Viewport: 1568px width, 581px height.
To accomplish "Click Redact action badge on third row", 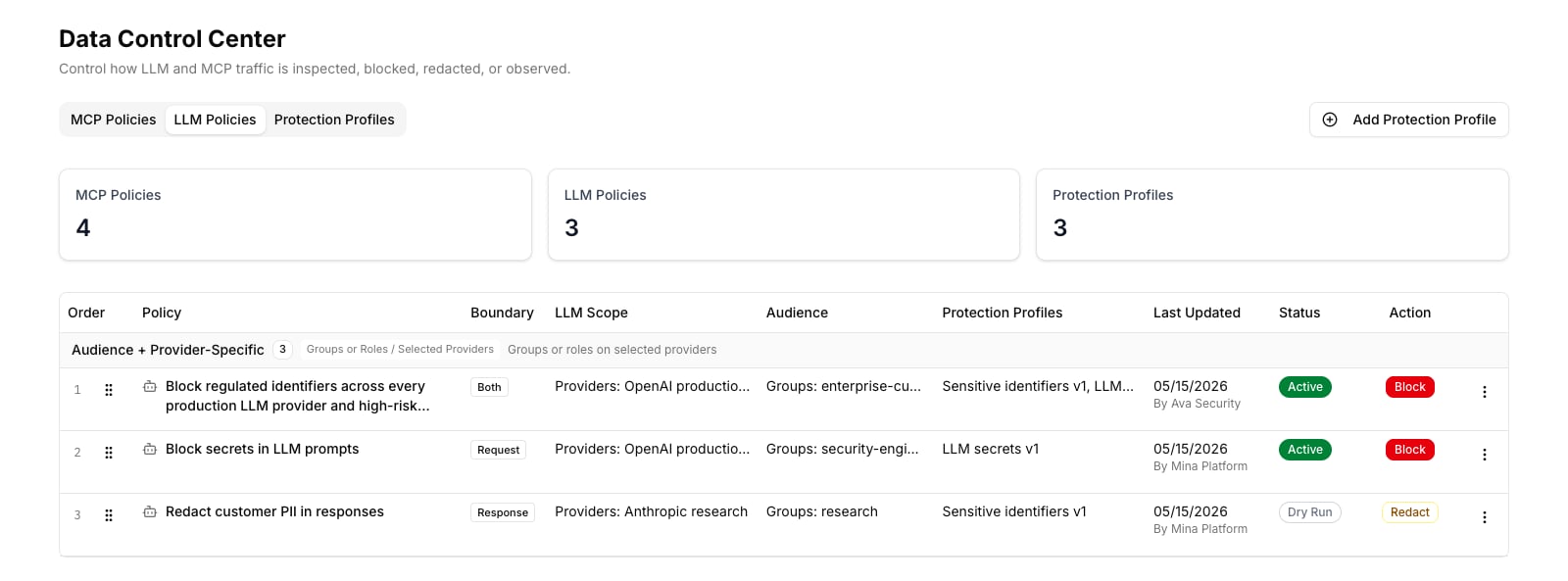I will (1409, 512).
